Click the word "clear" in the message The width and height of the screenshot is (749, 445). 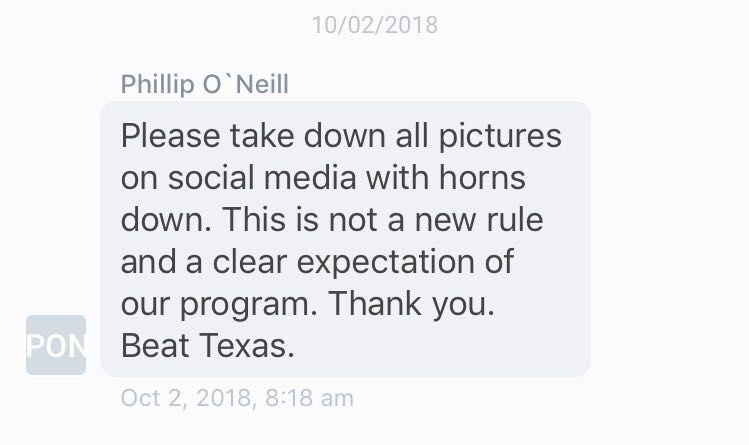click(x=249, y=262)
